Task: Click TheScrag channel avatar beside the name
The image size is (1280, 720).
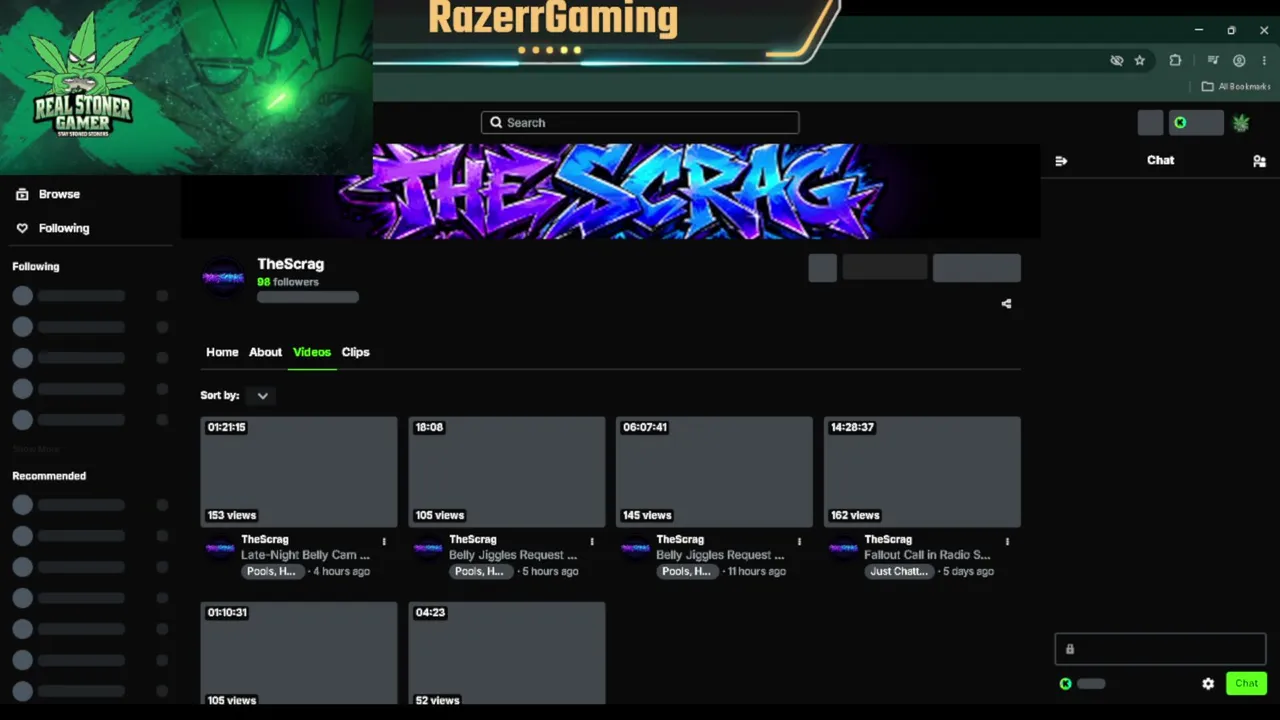Action: (x=223, y=277)
